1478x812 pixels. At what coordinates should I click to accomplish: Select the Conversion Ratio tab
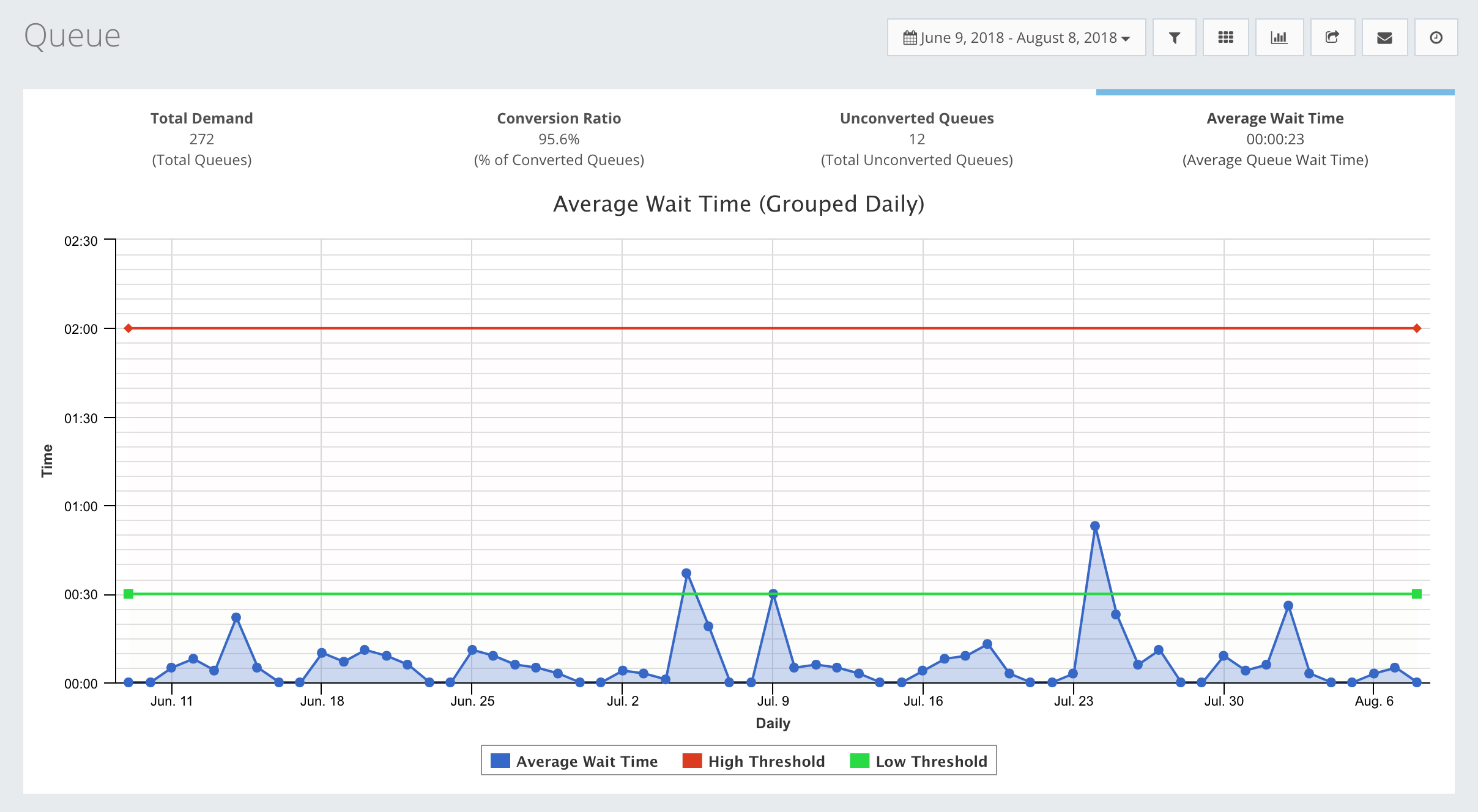[559, 138]
